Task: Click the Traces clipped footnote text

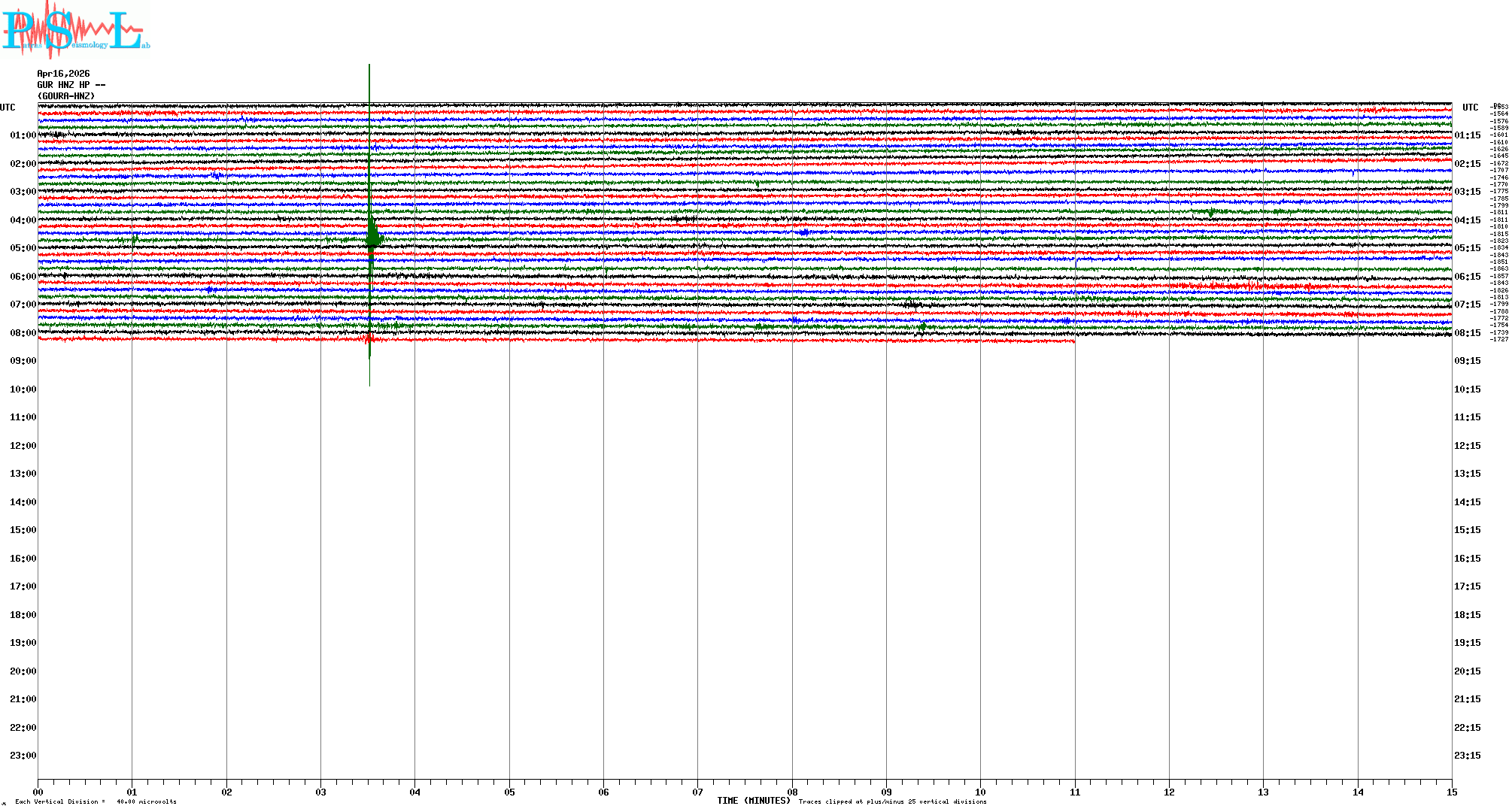Action: pos(892,801)
